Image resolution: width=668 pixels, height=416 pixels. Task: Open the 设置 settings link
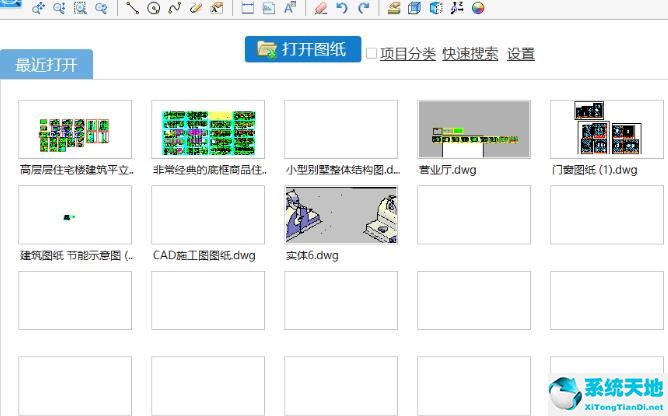pyautogui.click(x=521, y=54)
